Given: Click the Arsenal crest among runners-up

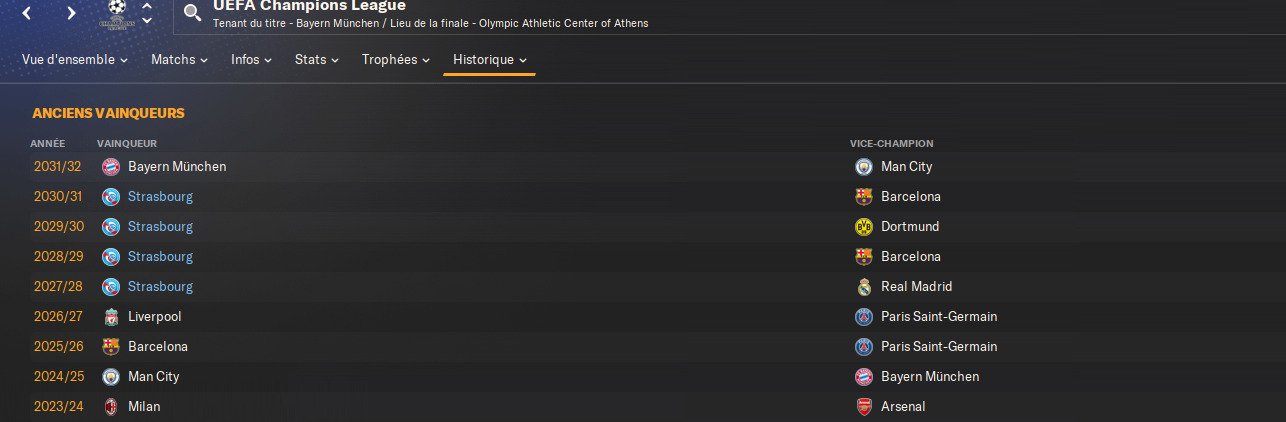Looking at the screenshot, I should [864, 407].
